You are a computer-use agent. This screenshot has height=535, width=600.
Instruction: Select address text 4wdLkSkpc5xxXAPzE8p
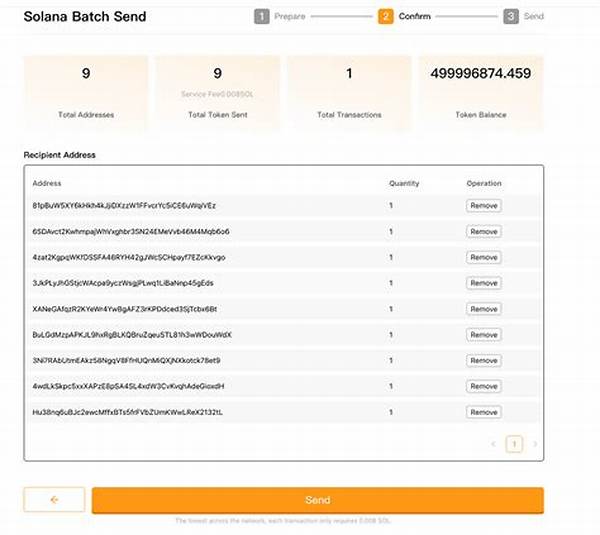(128, 386)
